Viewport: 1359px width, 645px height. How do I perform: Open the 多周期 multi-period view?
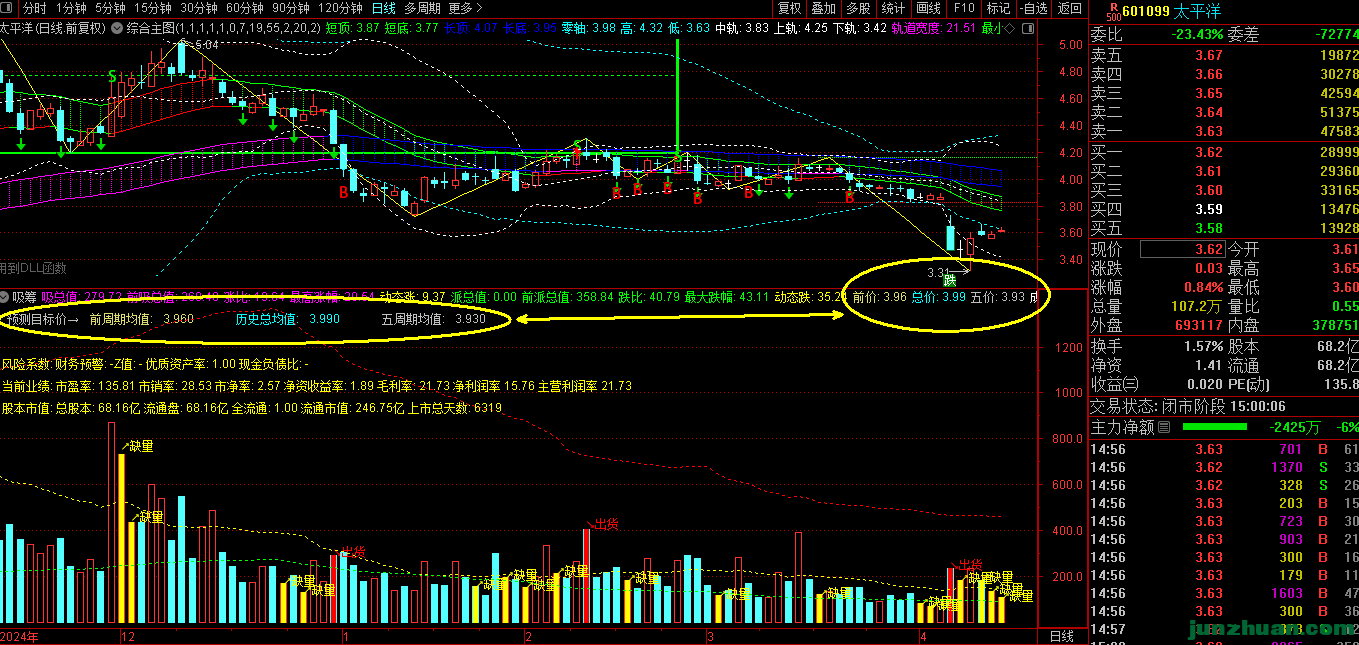click(422, 8)
